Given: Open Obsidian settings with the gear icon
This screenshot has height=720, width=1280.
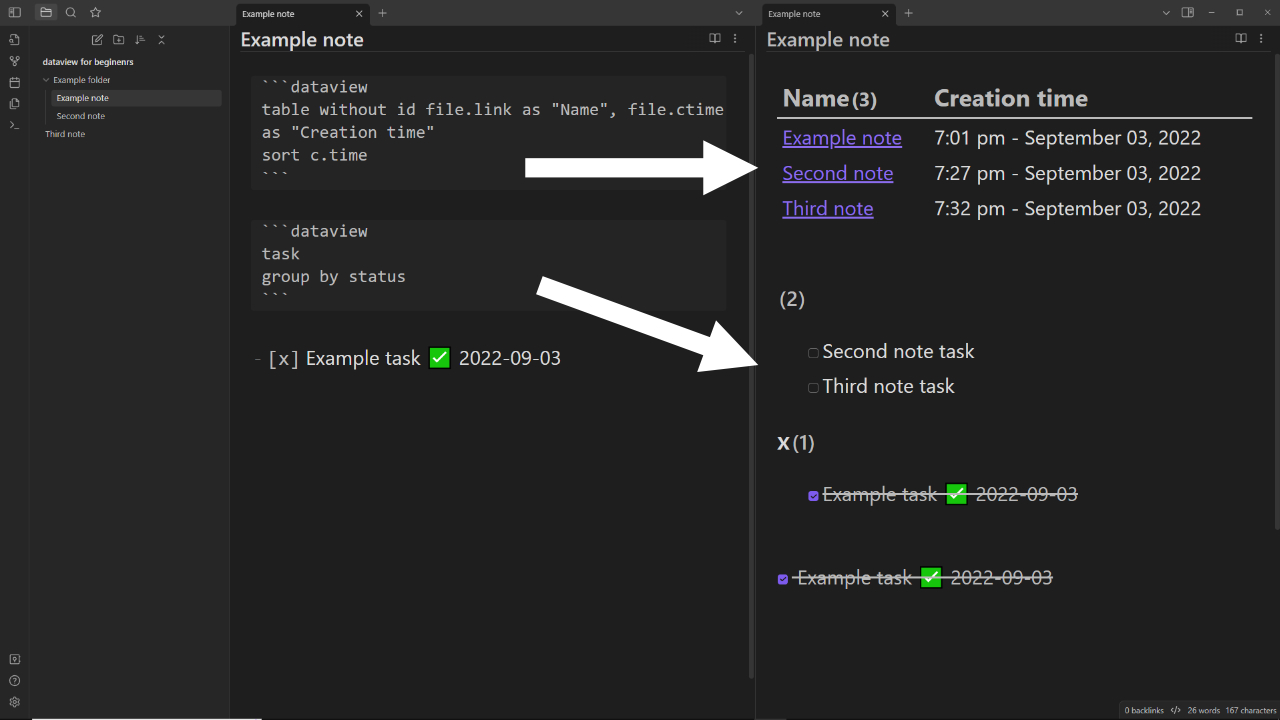Looking at the screenshot, I should [14, 702].
